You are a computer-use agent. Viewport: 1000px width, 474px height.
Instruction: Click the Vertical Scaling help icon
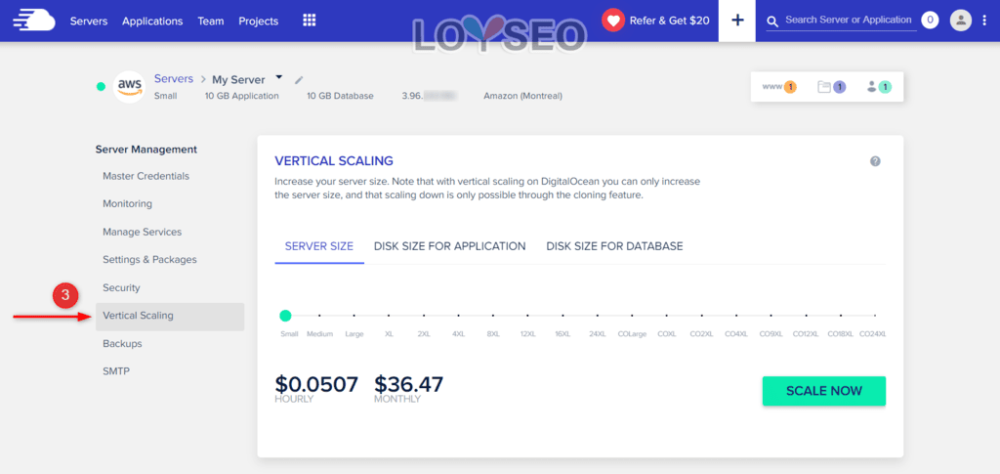[875, 161]
